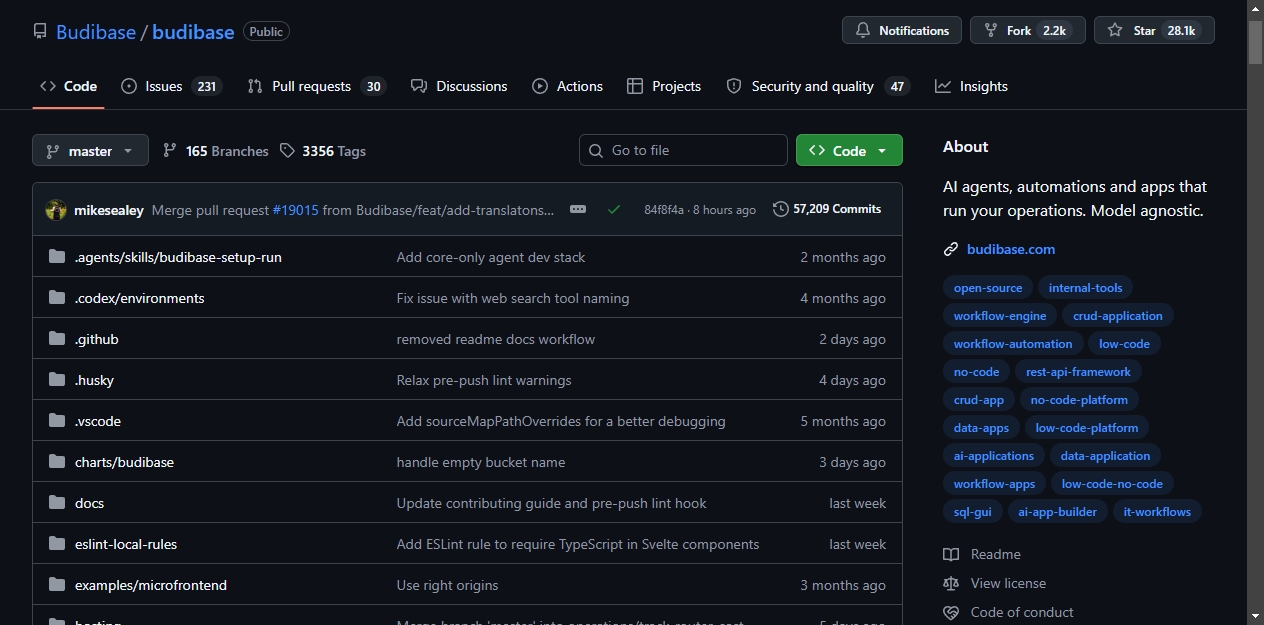Viewport: 1264px width, 625px height.
Task: Click folder icon for .github
Action: pyautogui.click(x=57, y=339)
